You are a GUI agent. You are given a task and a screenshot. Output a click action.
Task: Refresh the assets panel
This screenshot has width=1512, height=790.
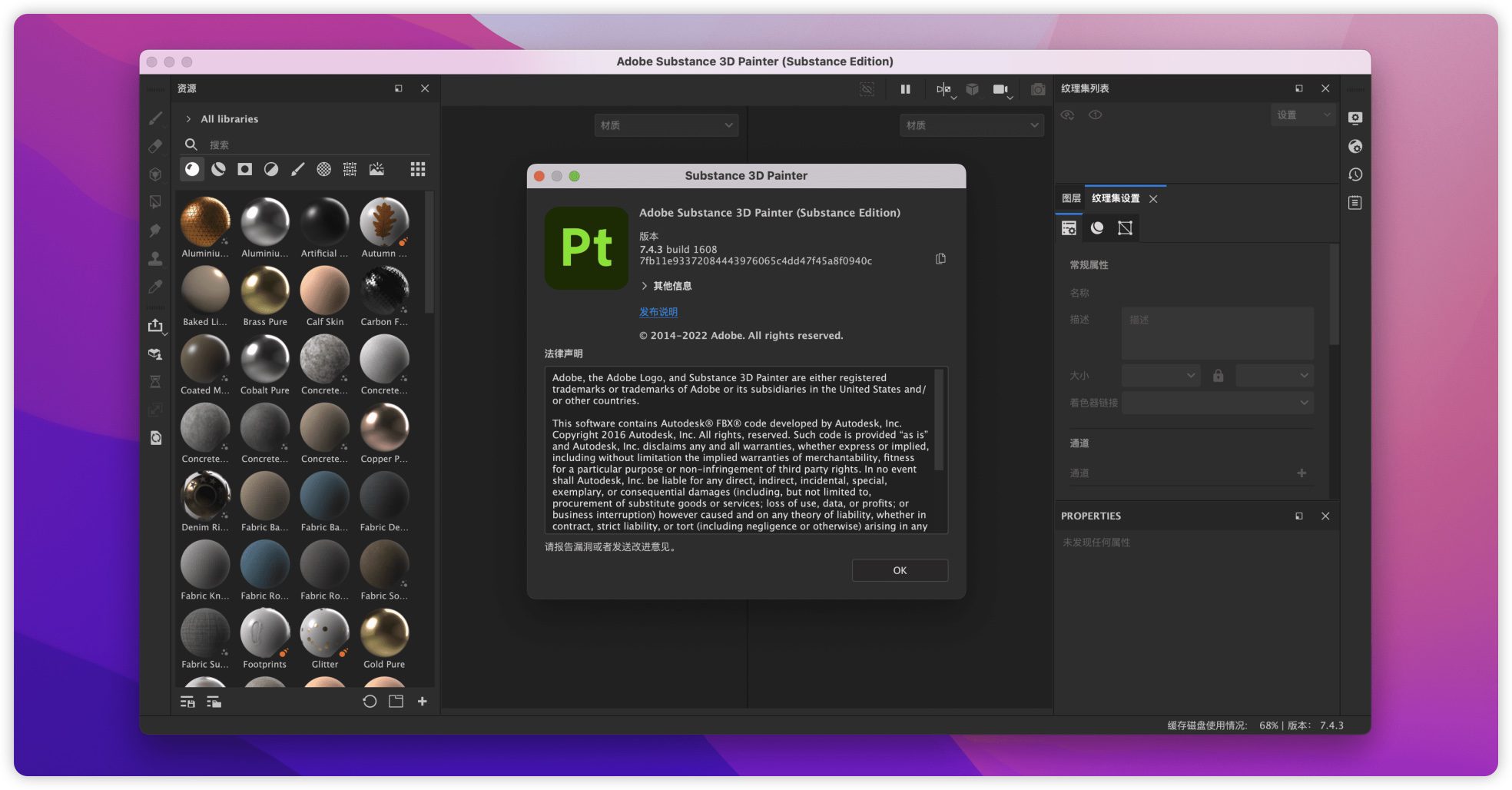(x=370, y=702)
